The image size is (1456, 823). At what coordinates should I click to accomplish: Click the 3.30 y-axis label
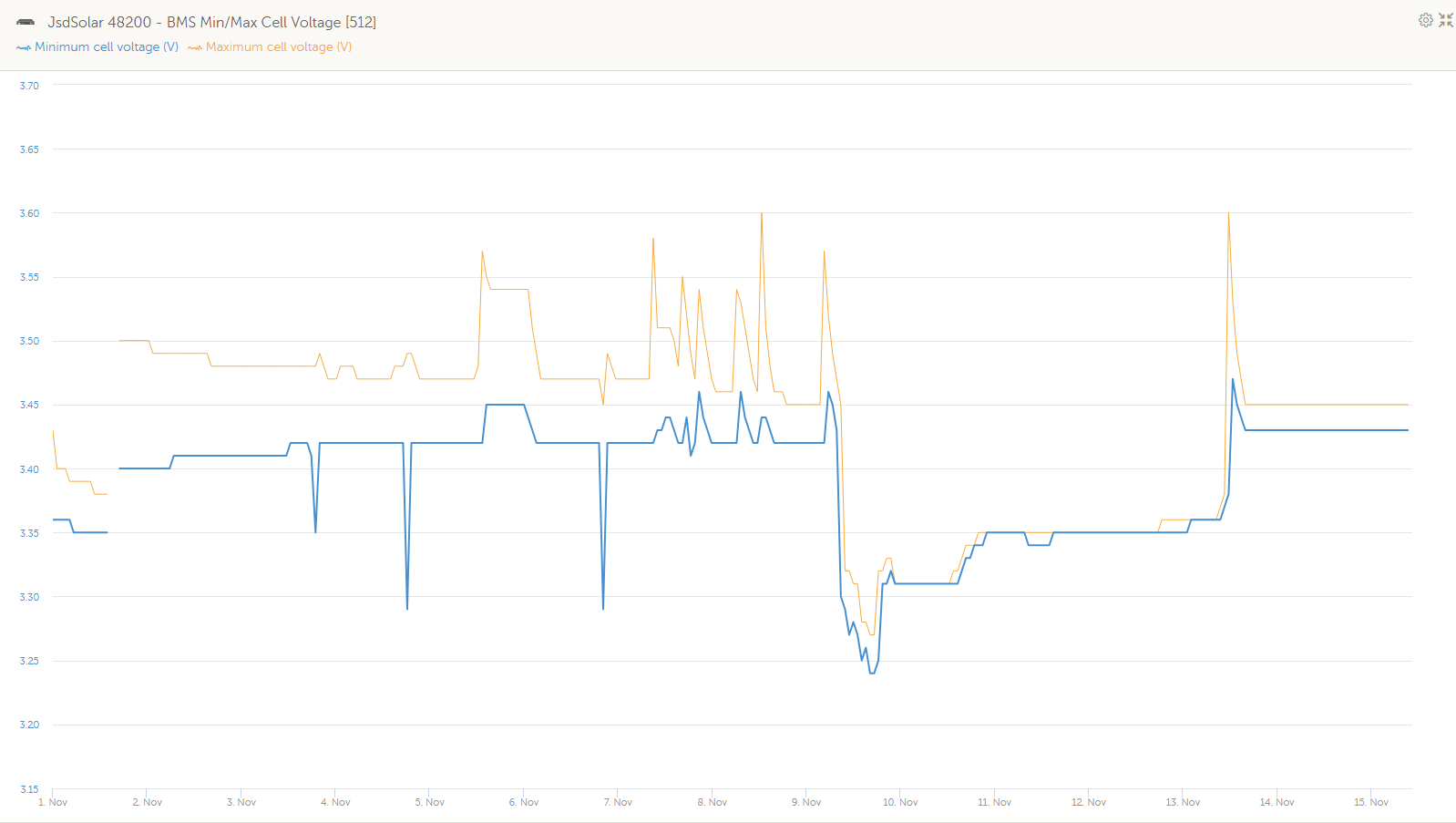click(29, 597)
